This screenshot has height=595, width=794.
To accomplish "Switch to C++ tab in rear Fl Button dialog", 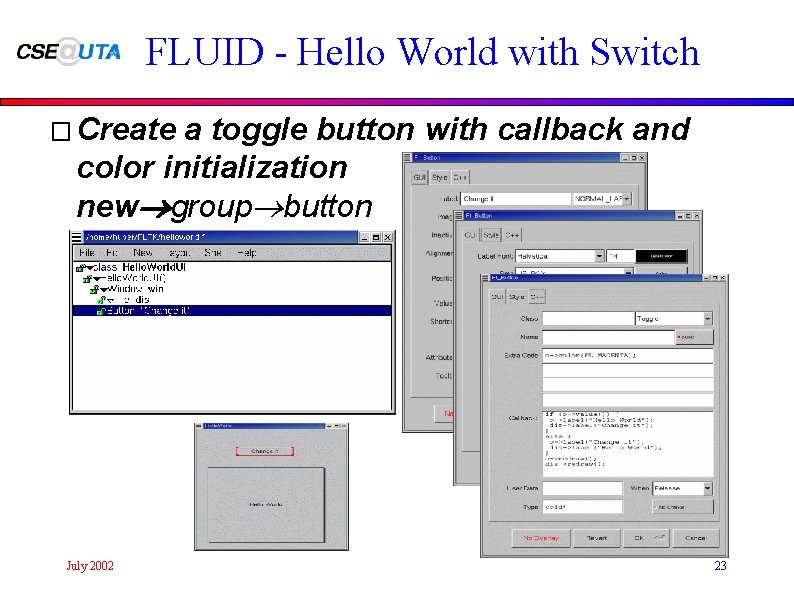I will 460,177.
